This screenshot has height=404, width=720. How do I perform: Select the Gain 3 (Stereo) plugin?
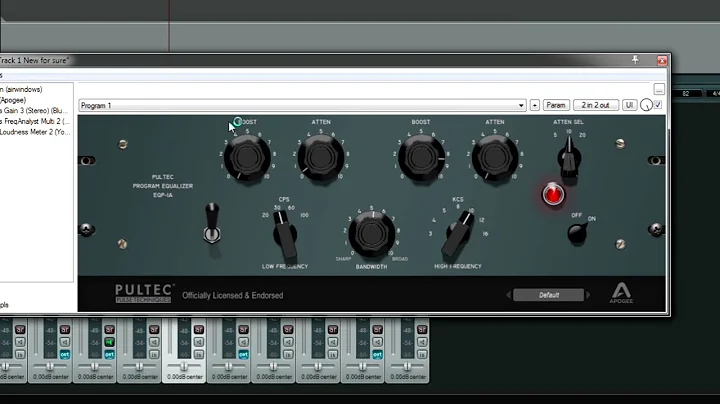coord(36,111)
